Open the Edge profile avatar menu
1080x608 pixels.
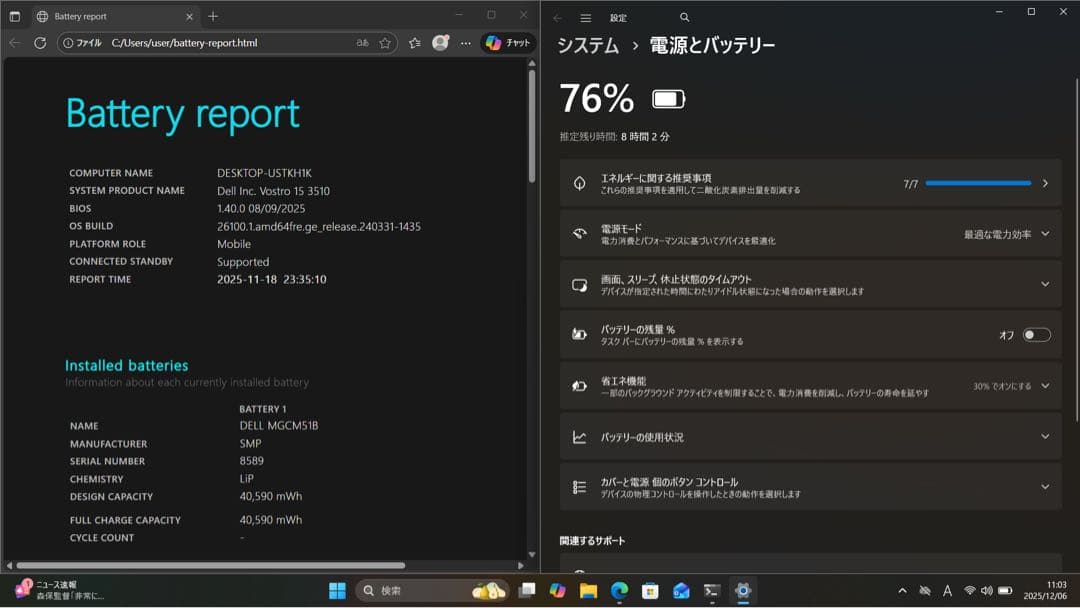tap(440, 43)
